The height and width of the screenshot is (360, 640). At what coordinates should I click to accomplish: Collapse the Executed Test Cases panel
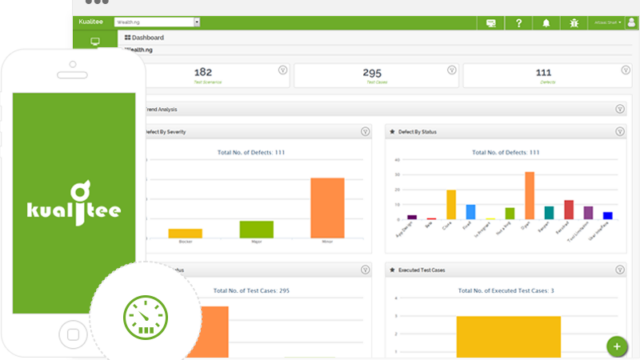(620, 270)
